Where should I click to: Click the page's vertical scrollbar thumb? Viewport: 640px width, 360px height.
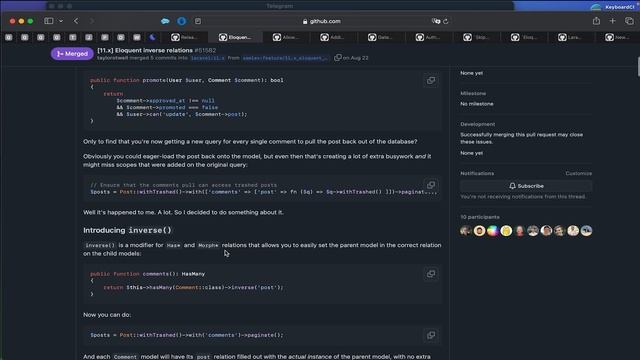tap(638, 67)
